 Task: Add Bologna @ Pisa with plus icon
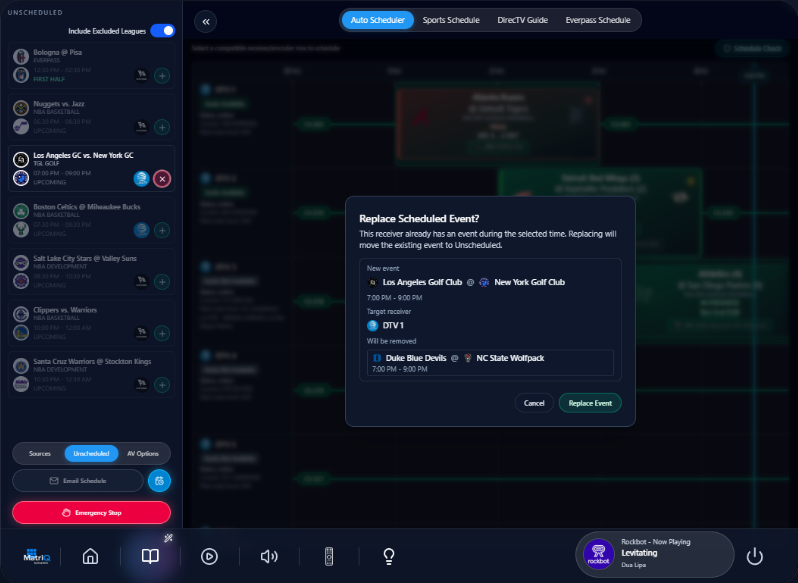pos(162,76)
